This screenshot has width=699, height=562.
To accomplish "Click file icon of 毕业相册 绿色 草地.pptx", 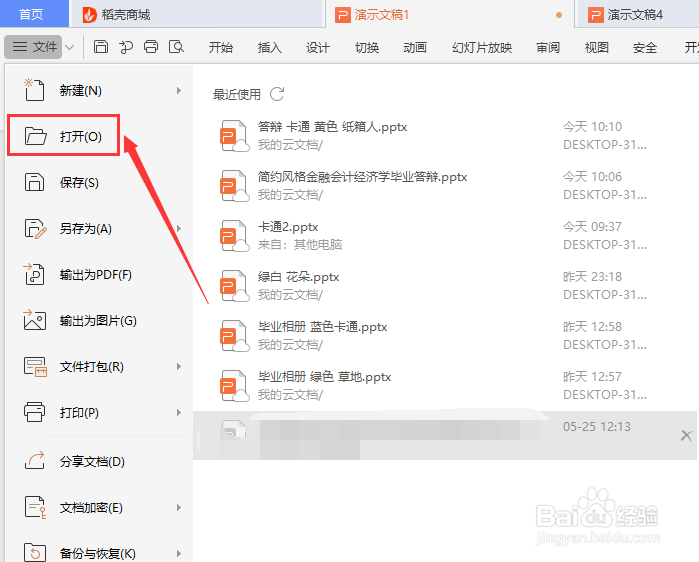I will click(234, 386).
